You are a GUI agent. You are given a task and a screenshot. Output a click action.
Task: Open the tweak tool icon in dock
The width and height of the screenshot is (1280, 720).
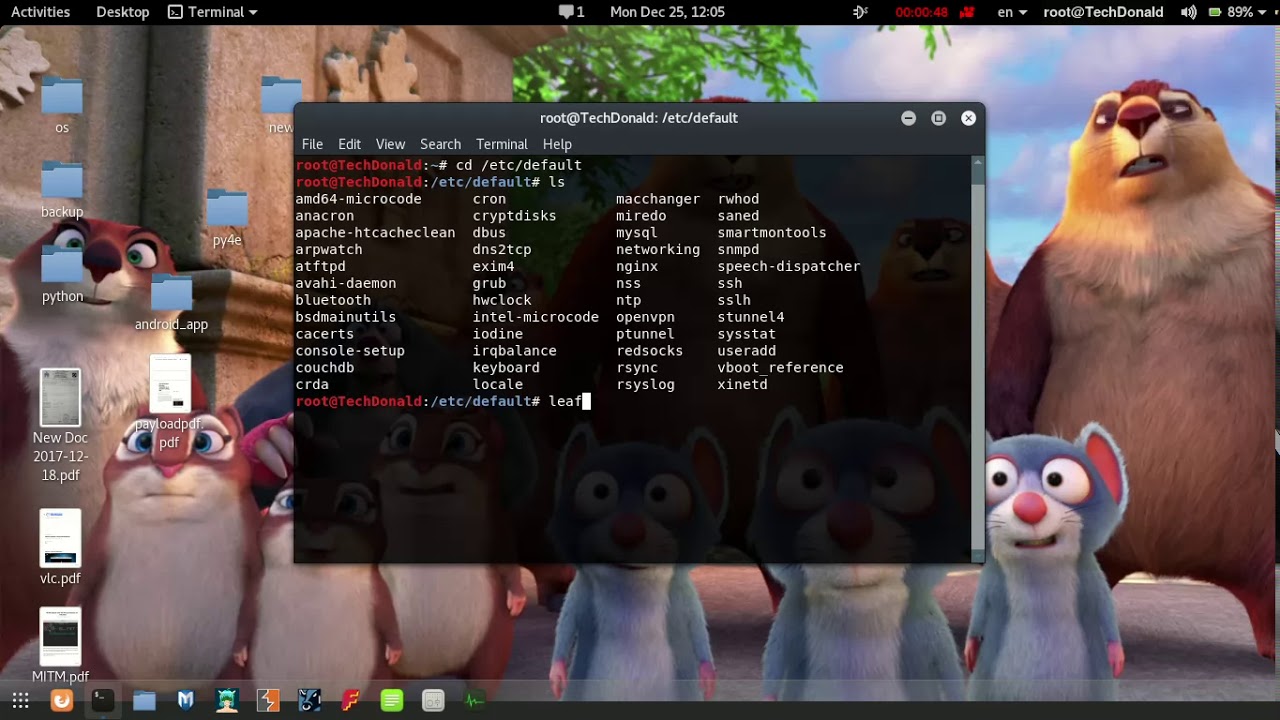(433, 701)
